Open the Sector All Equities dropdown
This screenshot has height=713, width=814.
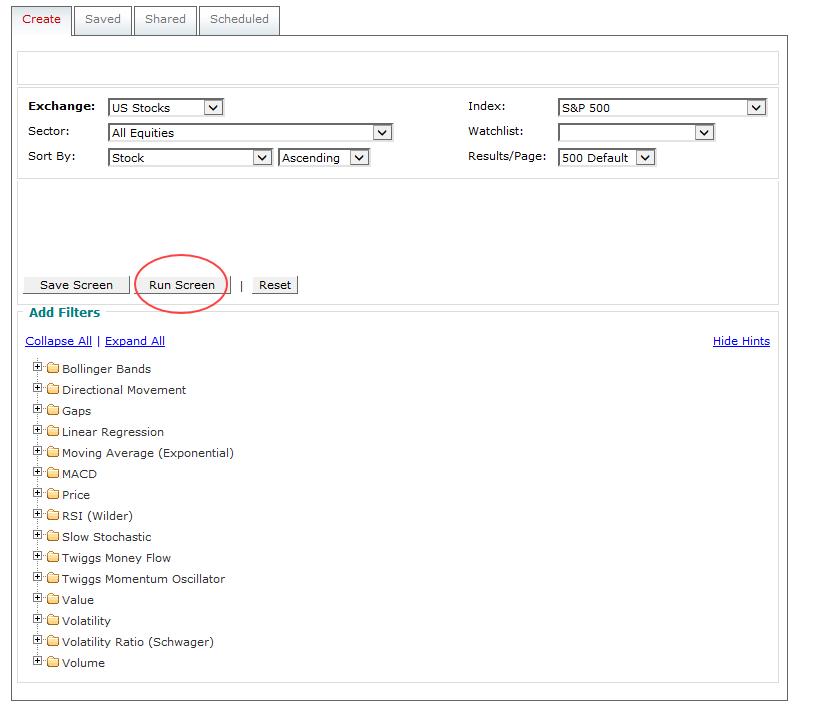click(x=249, y=133)
